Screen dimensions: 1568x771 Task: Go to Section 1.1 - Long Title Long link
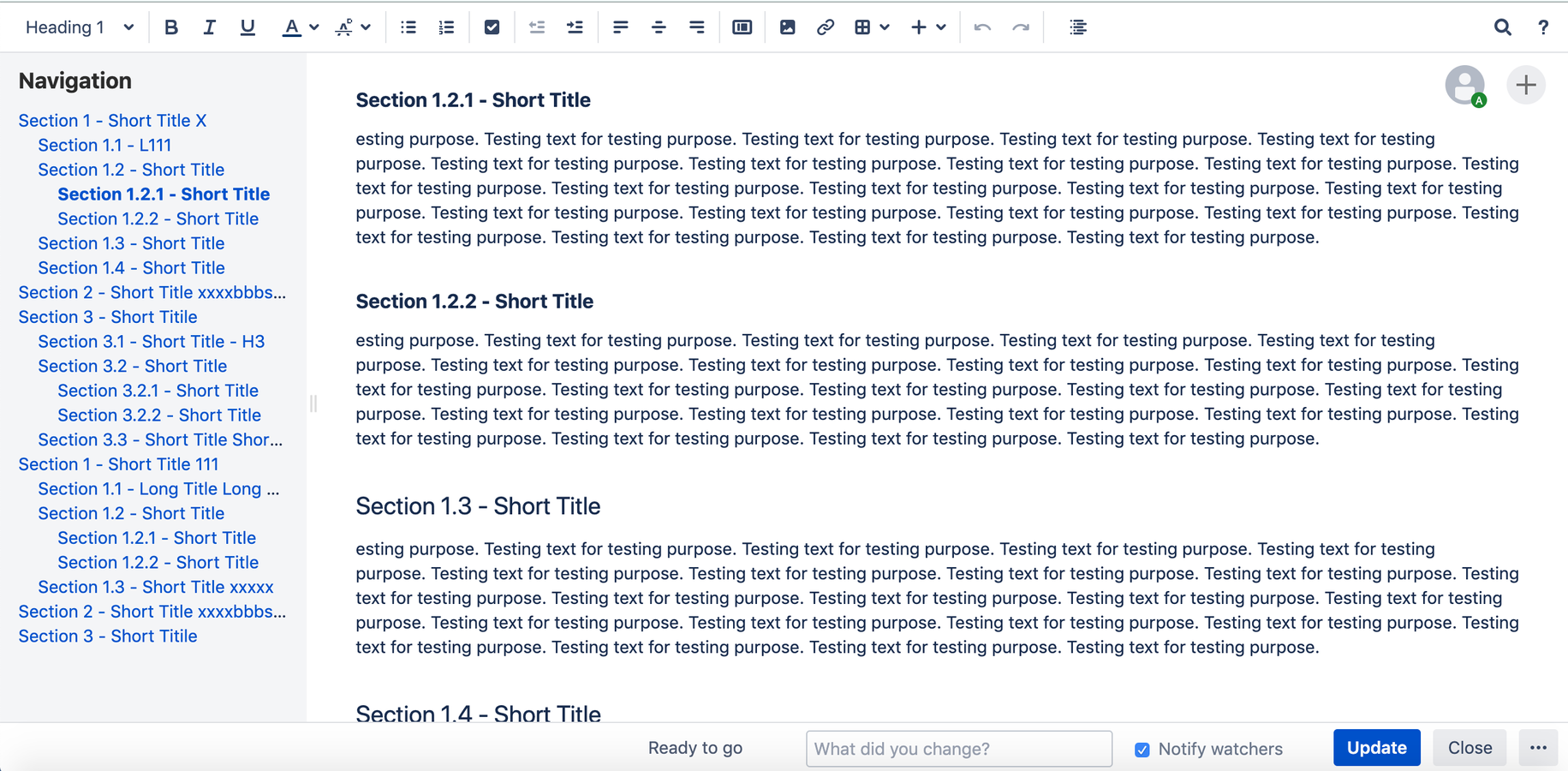[x=158, y=489]
